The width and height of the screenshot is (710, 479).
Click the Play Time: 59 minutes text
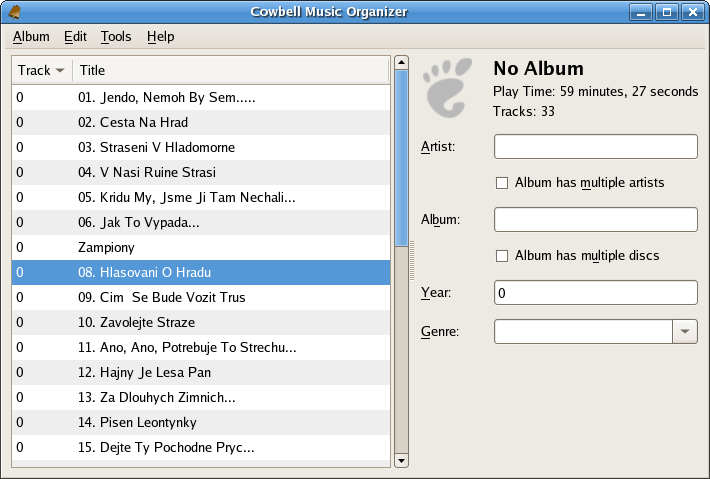(595, 91)
